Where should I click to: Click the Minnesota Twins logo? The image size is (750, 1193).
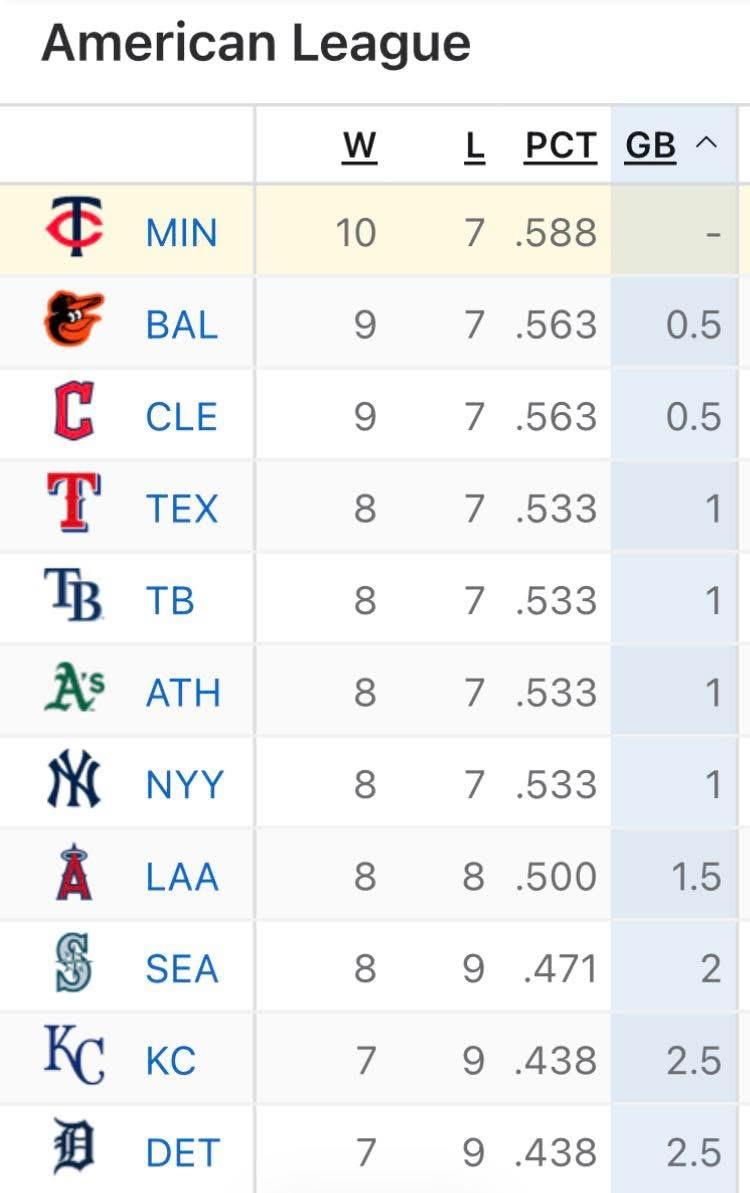click(x=74, y=228)
